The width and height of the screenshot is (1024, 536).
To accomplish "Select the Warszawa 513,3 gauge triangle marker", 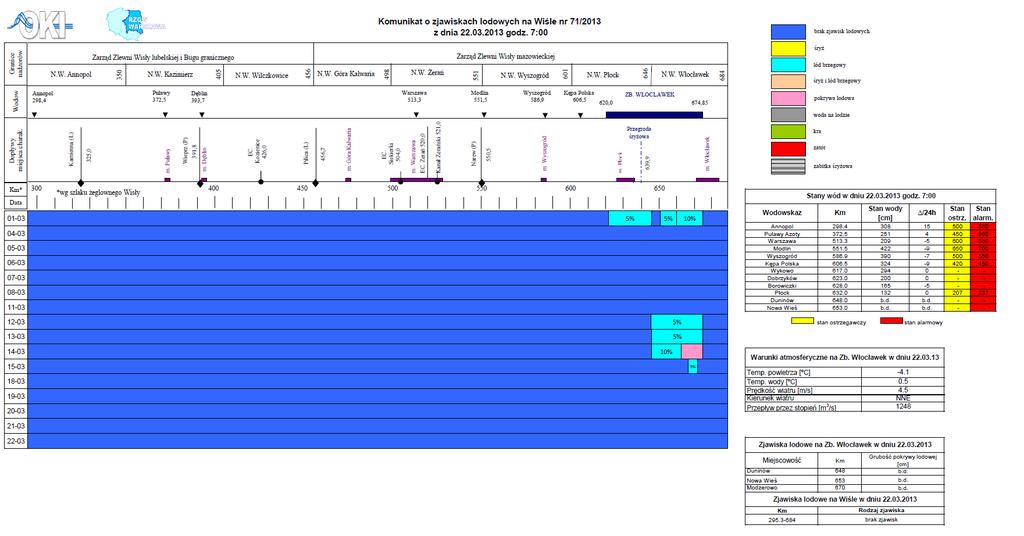I will tap(417, 115).
